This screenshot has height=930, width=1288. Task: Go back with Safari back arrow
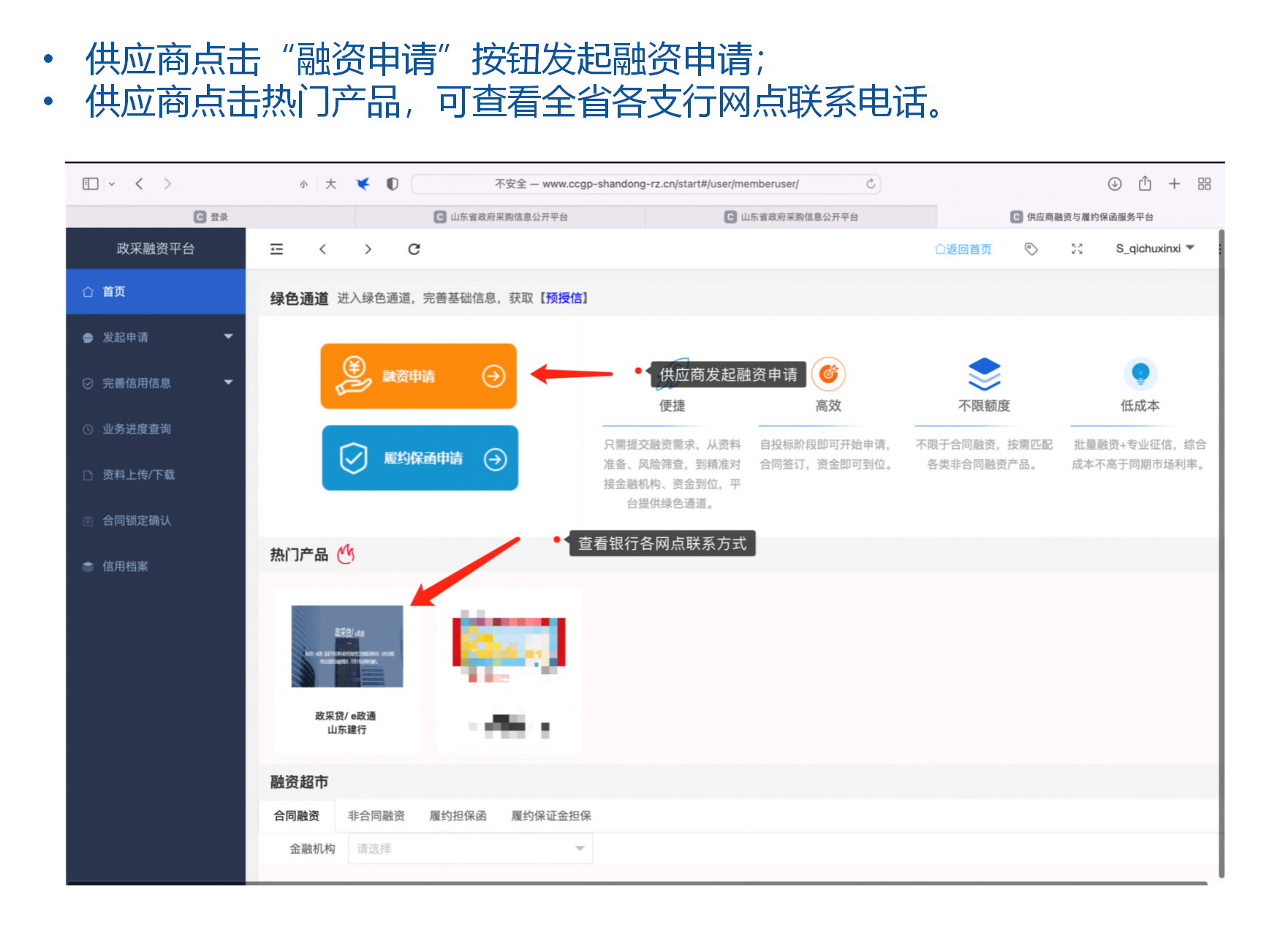click(139, 184)
